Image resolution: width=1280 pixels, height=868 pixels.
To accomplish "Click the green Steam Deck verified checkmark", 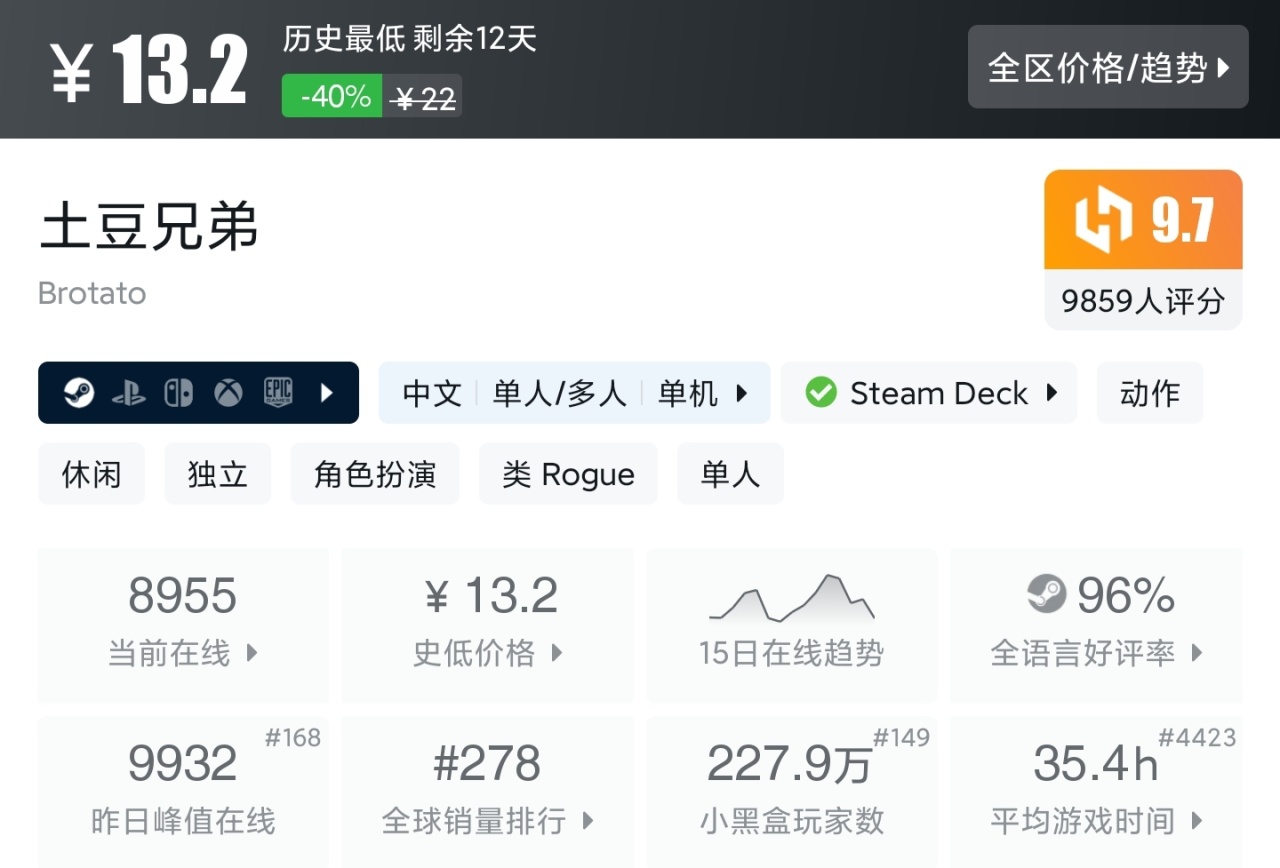I will click(x=821, y=393).
